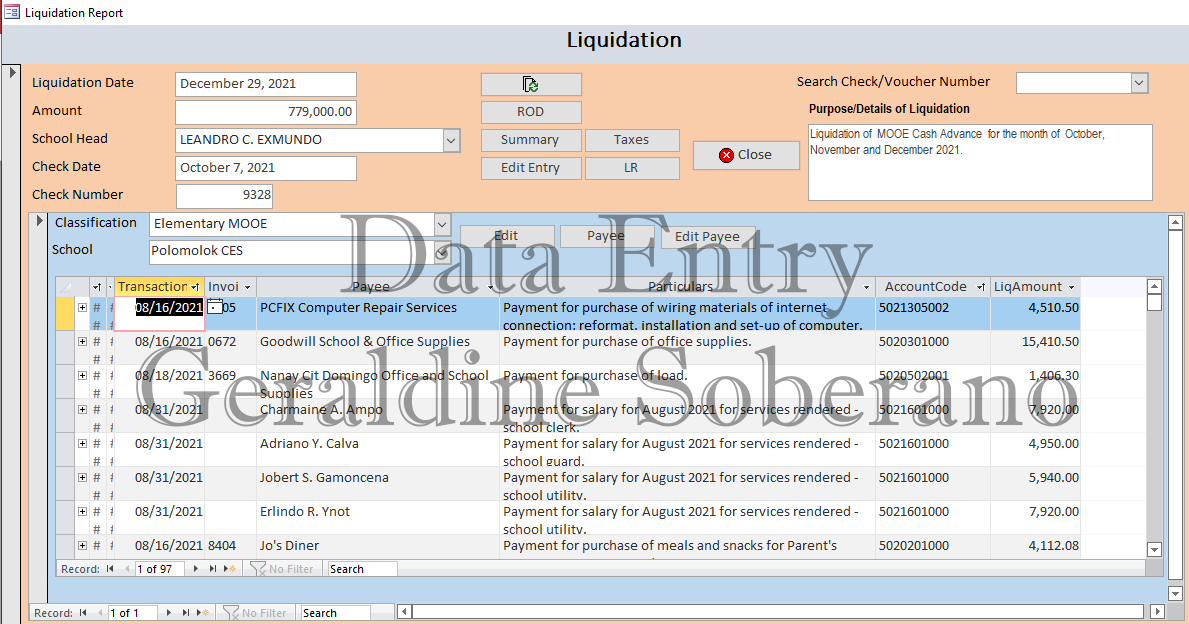Screen dimensions: 1189x624
Task: Click the Edit Entry button
Action: coord(531,168)
